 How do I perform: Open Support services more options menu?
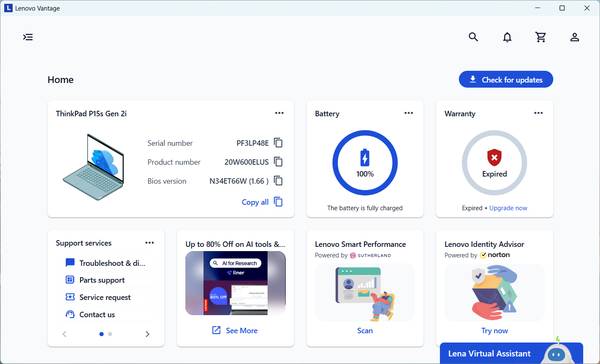tap(150, 243)
